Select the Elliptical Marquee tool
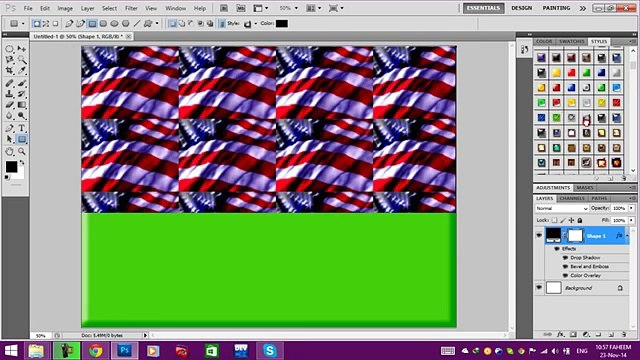The width and height of the screenshot is (640, 360). coord(9,49)
